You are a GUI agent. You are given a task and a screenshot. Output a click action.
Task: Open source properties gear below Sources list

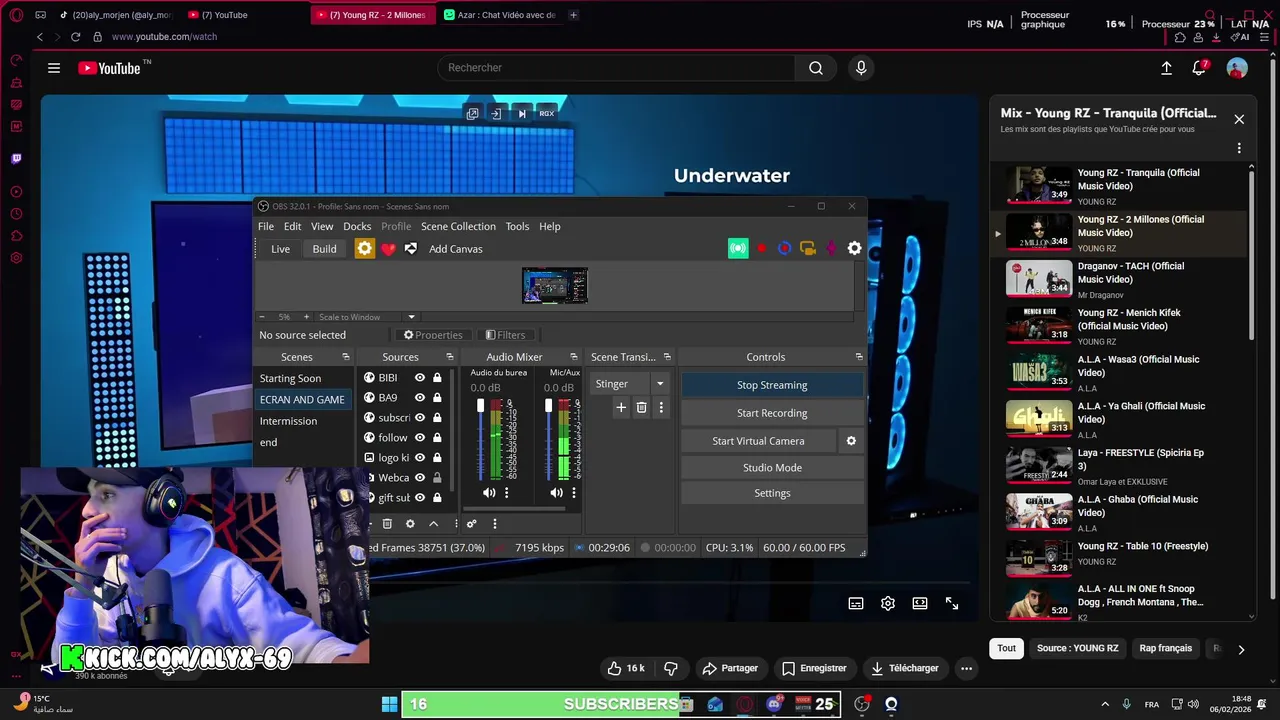tap(410, 523)
